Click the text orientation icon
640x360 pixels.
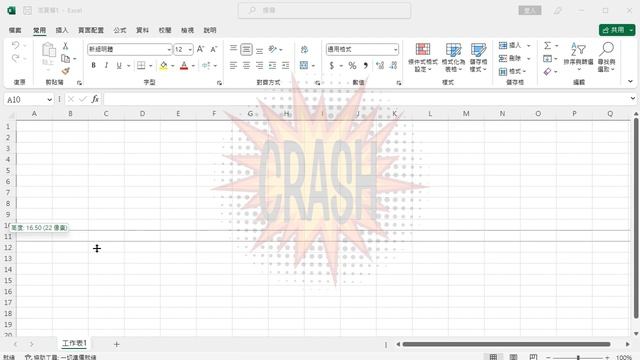tap(272, 49)
